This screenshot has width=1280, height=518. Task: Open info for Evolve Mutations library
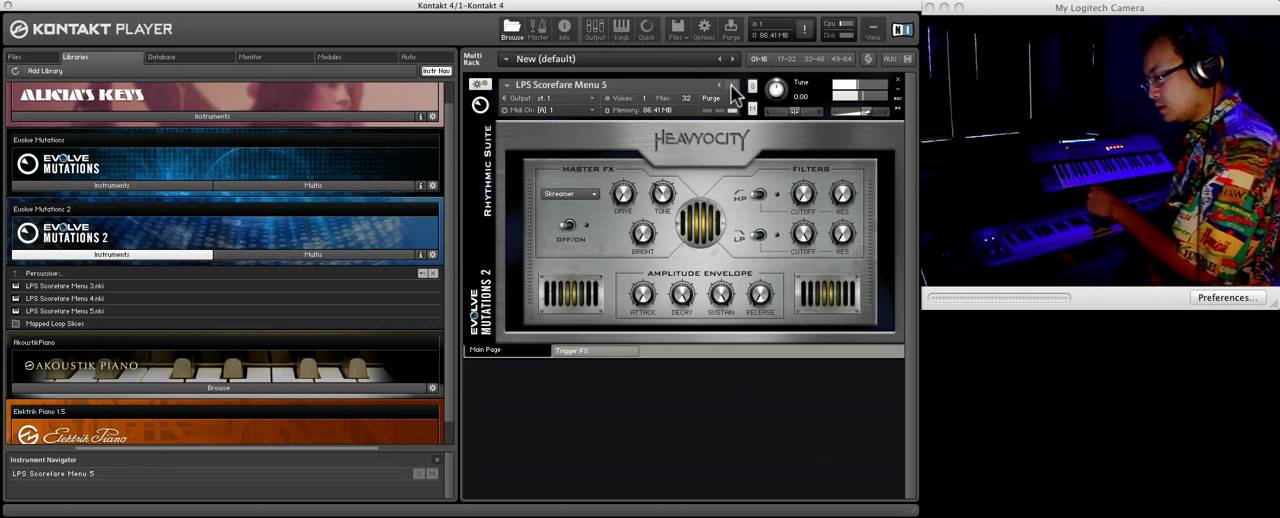(x=421, y=185)
